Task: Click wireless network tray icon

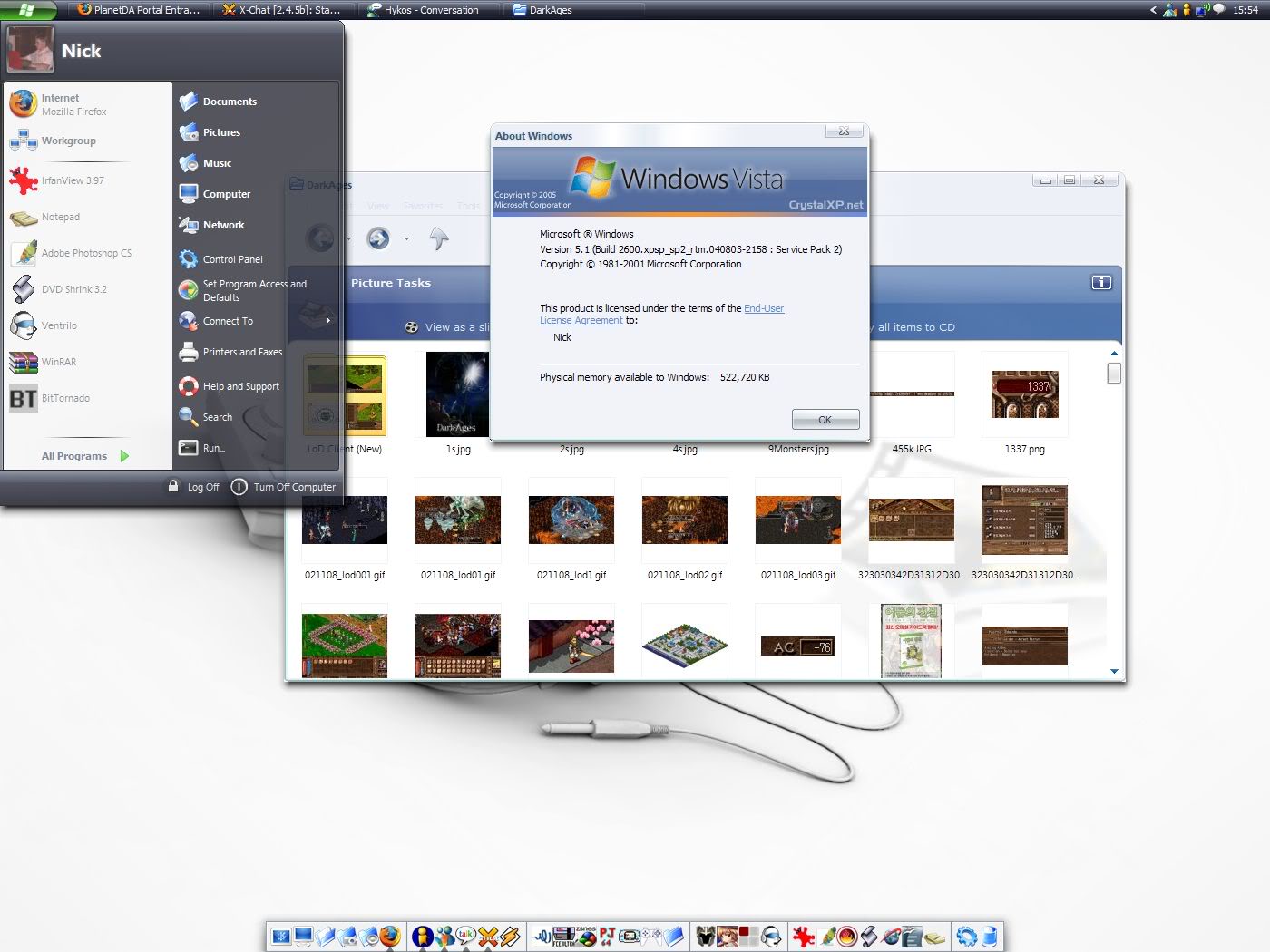Action: (1203, 10)
